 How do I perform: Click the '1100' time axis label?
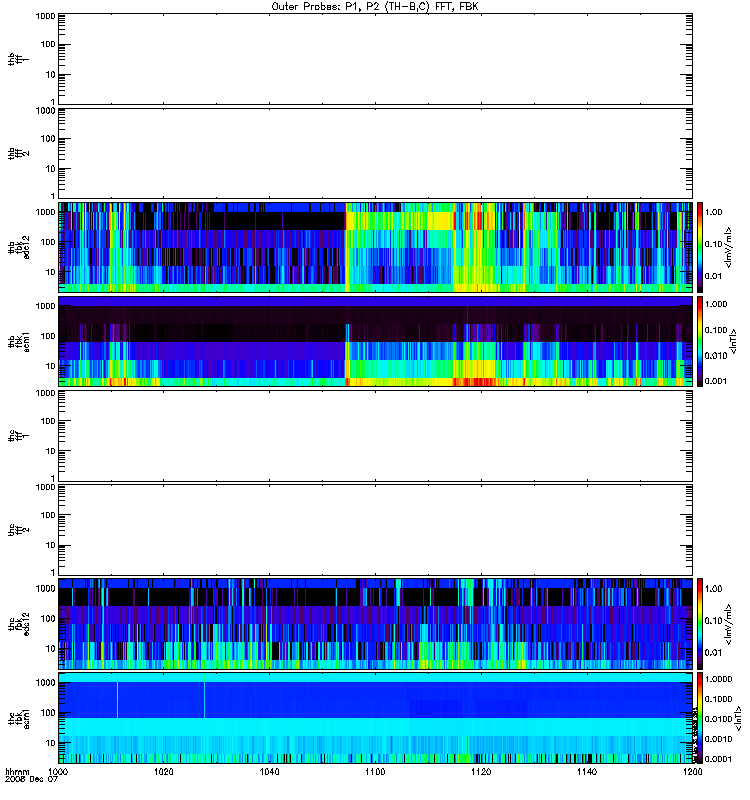pos(375,771)
